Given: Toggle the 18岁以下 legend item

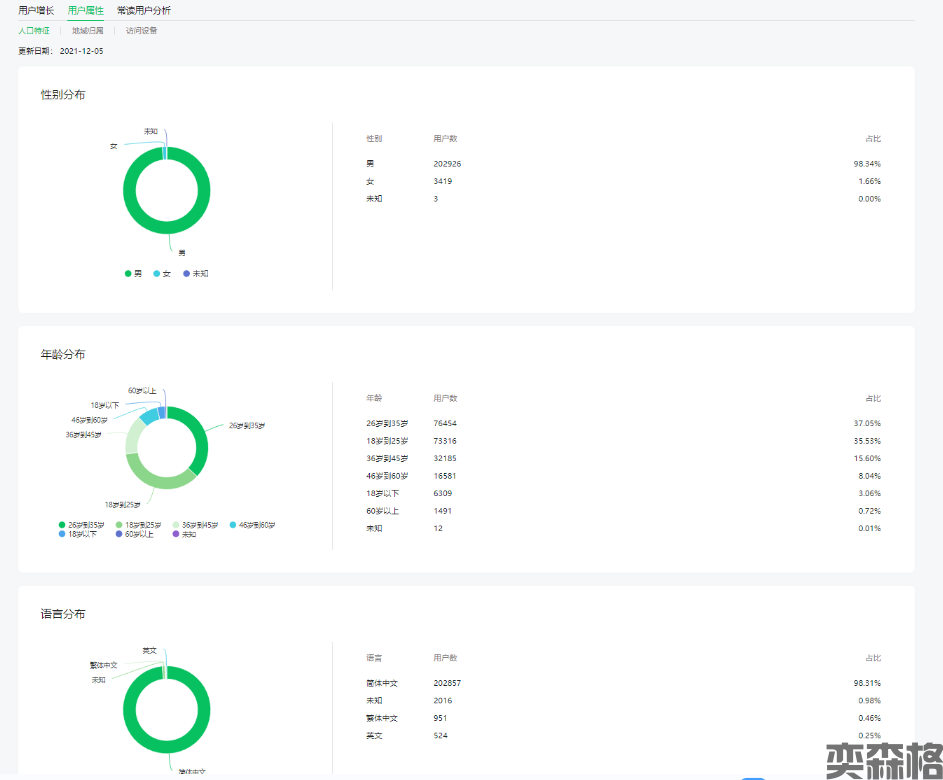Looking at the screenshot, I should [78, 534].
